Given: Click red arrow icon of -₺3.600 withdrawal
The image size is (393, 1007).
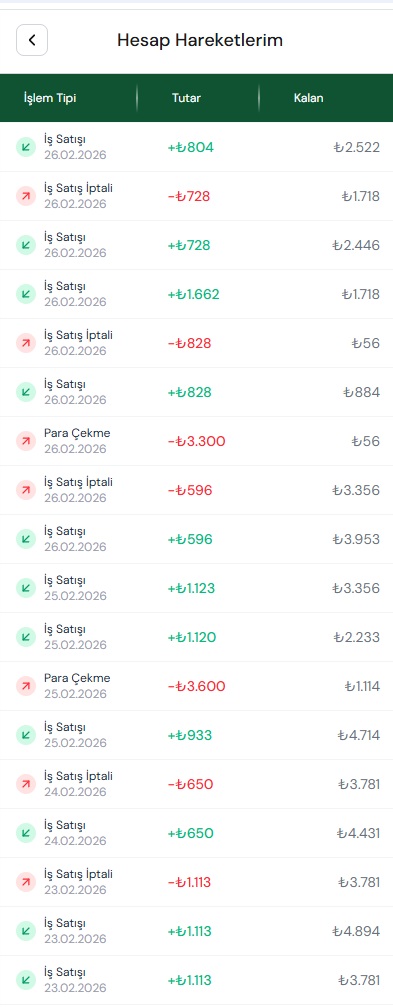Looking at the screenshot, I should [x=26, y=686].
